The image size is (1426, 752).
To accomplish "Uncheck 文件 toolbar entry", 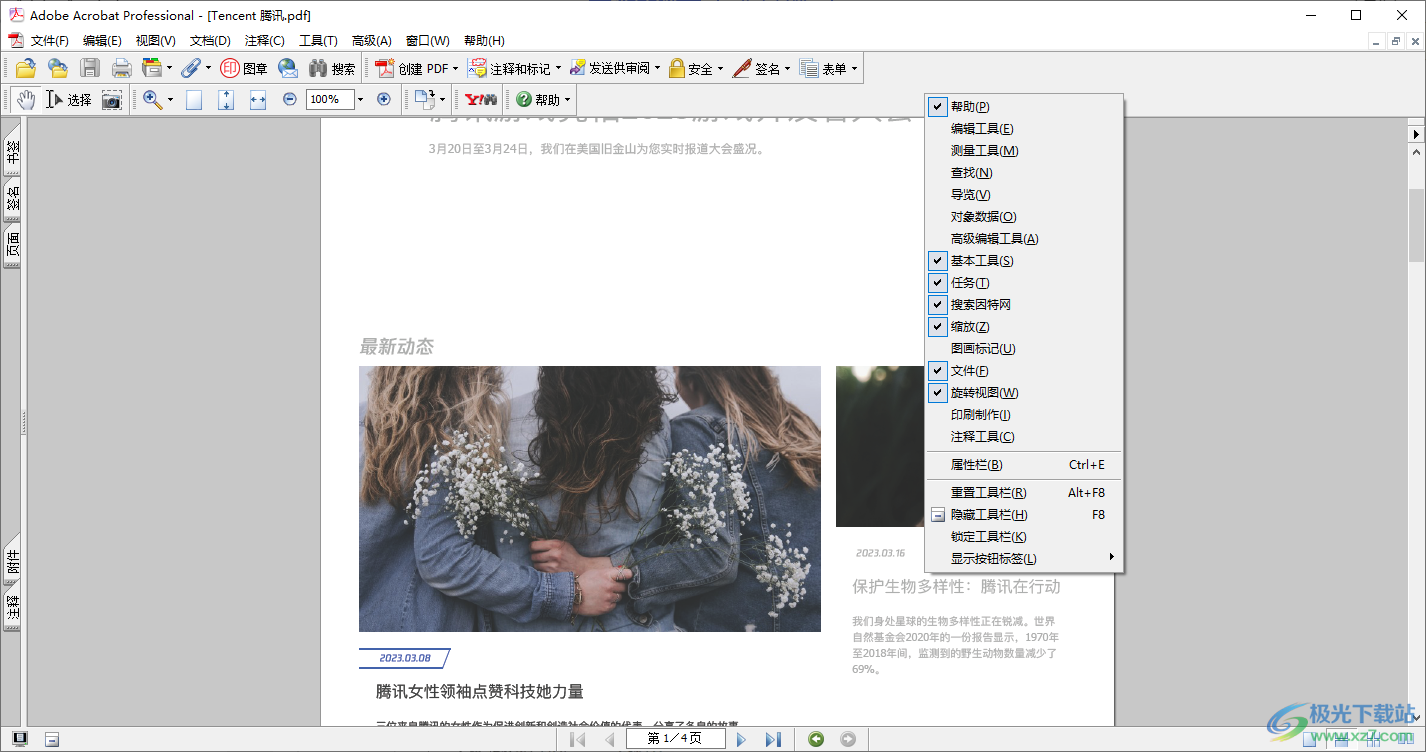I will pyautogui.click(x=1024, y=371).
